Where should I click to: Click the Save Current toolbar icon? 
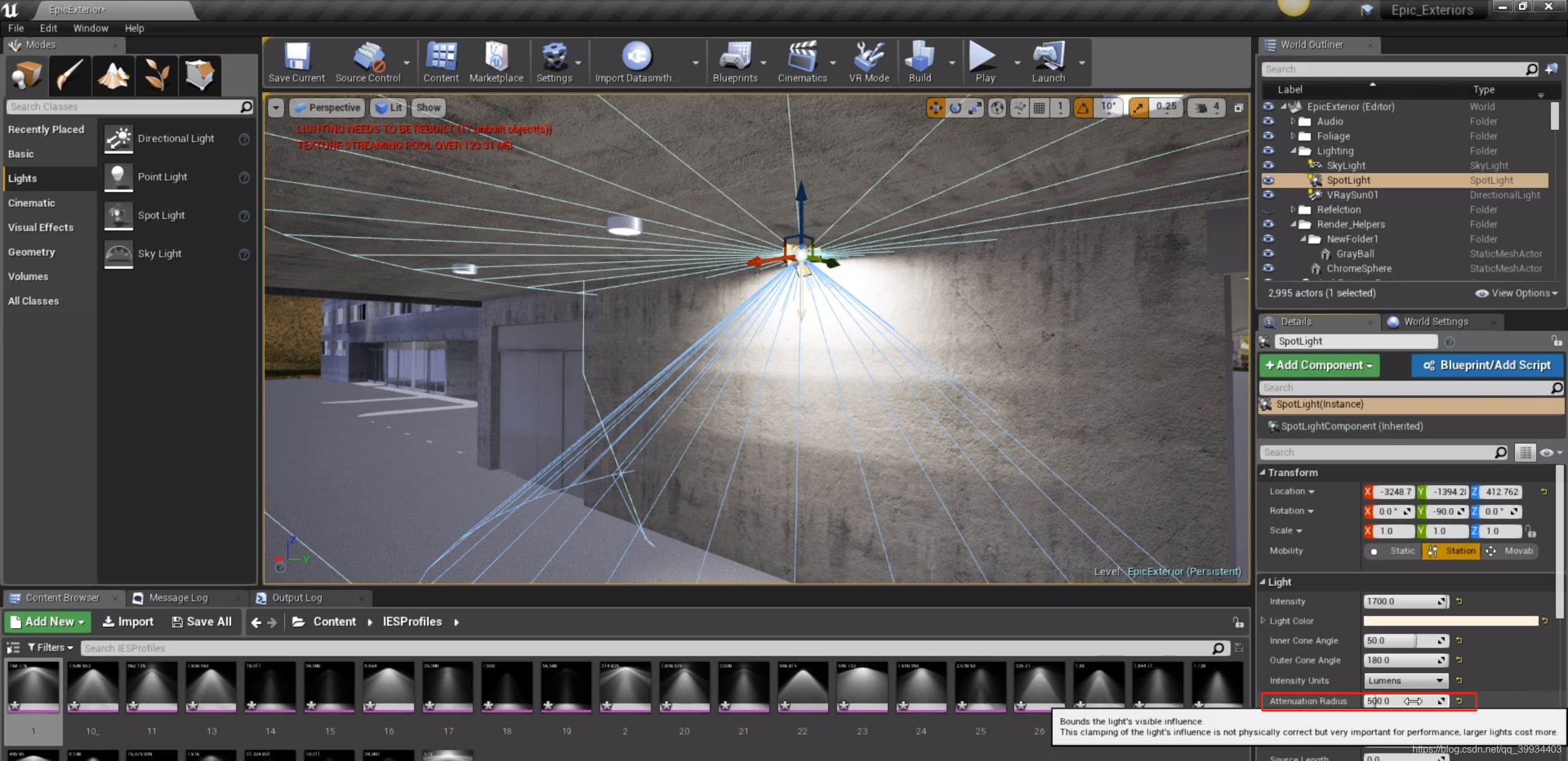pos(296,62)
